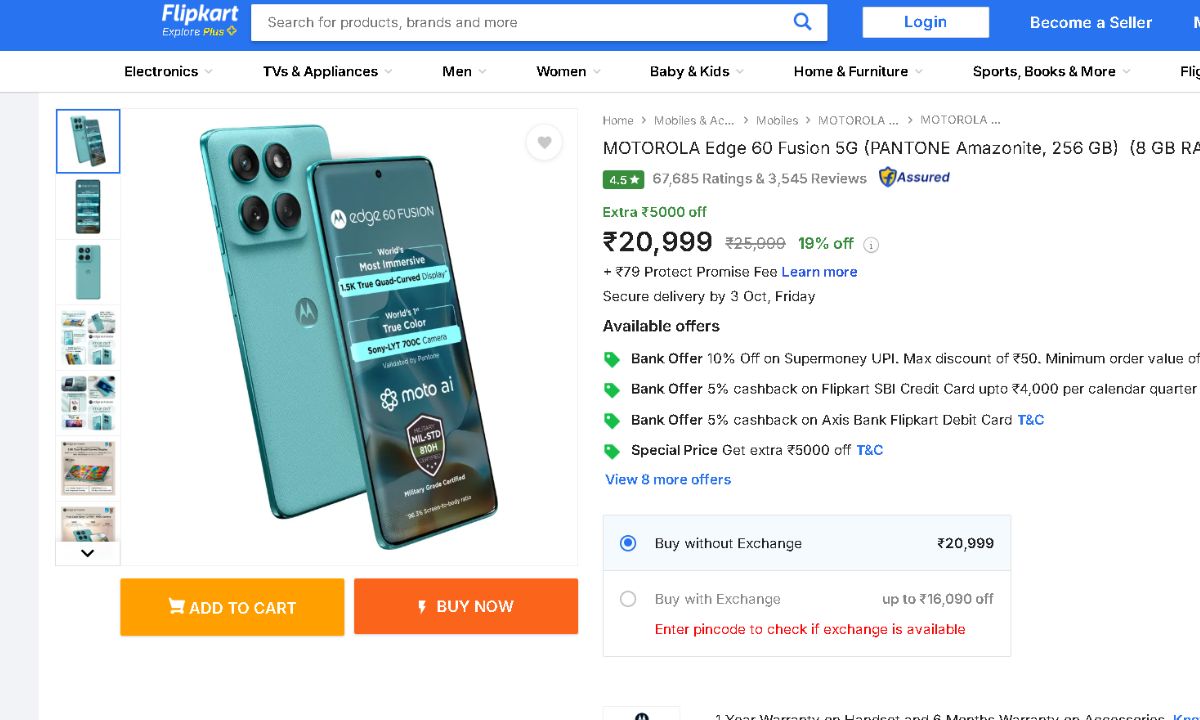Viewport: 1200px width, 720px height.
Task: Click the Flipkart Assured badge
Action: (x=914, y=178)
